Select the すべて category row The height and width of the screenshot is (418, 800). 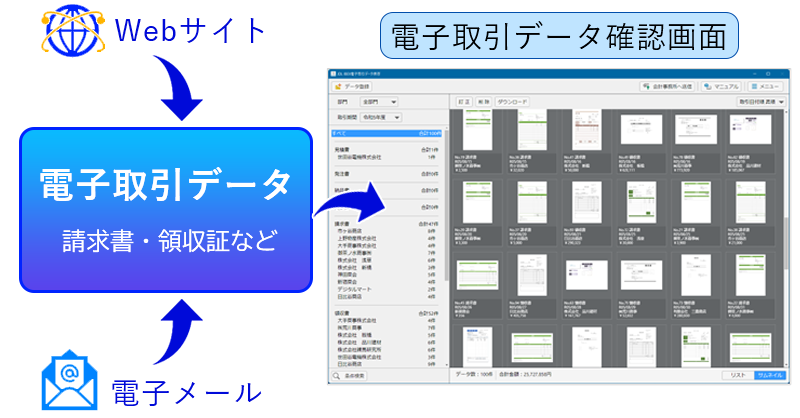(x=387, y=134)
